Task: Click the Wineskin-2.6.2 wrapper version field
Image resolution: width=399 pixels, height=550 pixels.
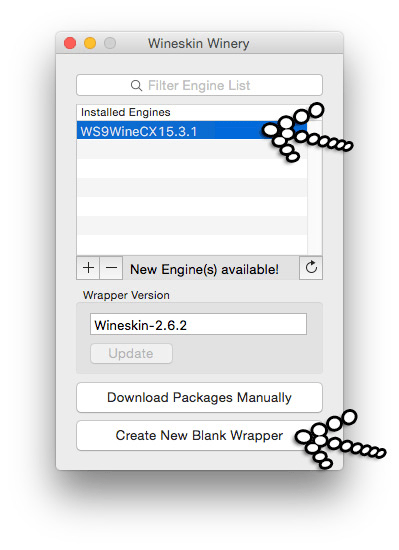Action: 198,324
